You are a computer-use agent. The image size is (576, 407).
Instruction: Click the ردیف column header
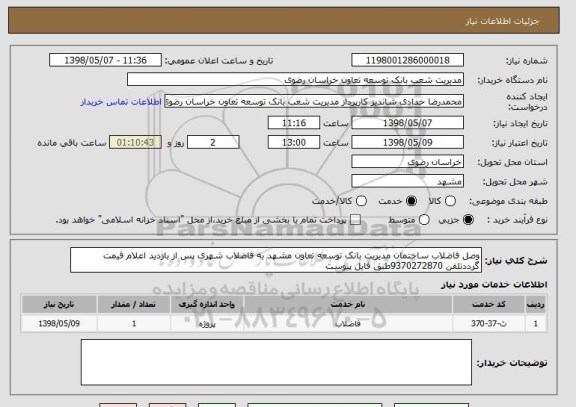536,304
